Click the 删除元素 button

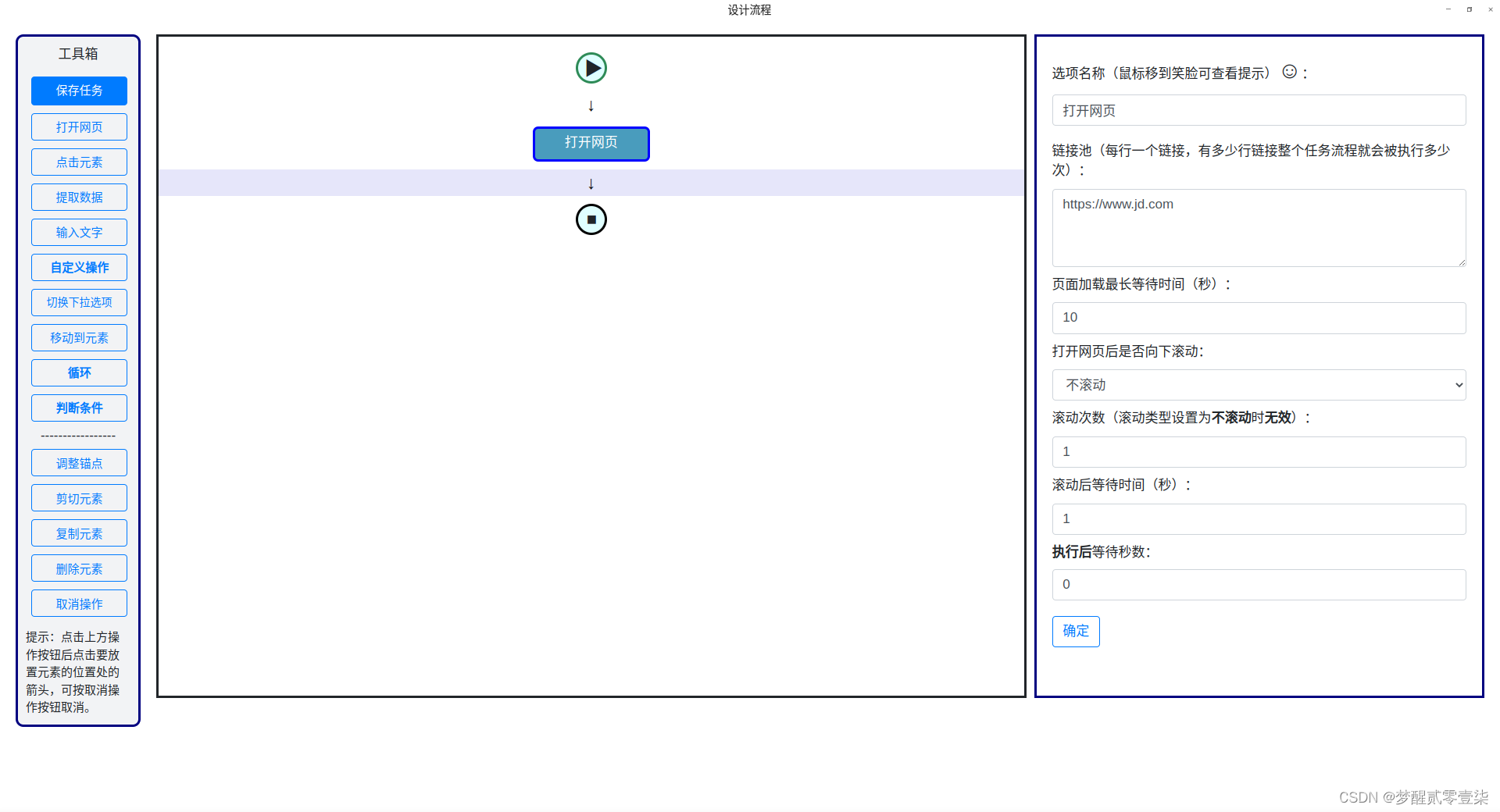click(79, 568)
